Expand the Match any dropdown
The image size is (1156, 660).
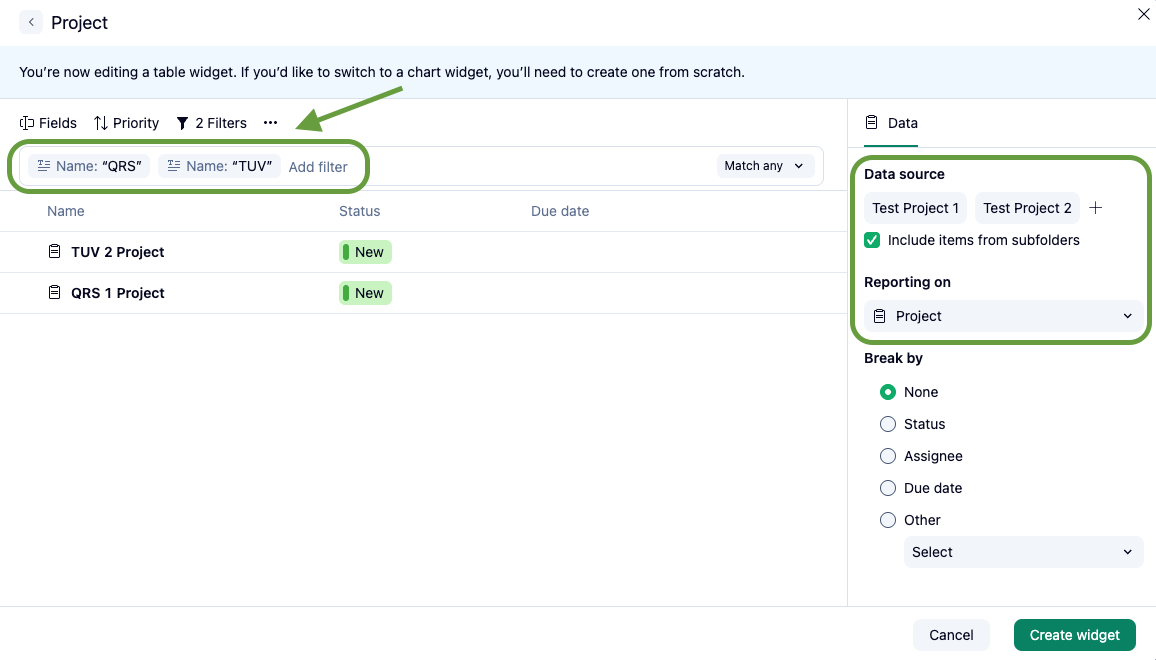point(765,166)
